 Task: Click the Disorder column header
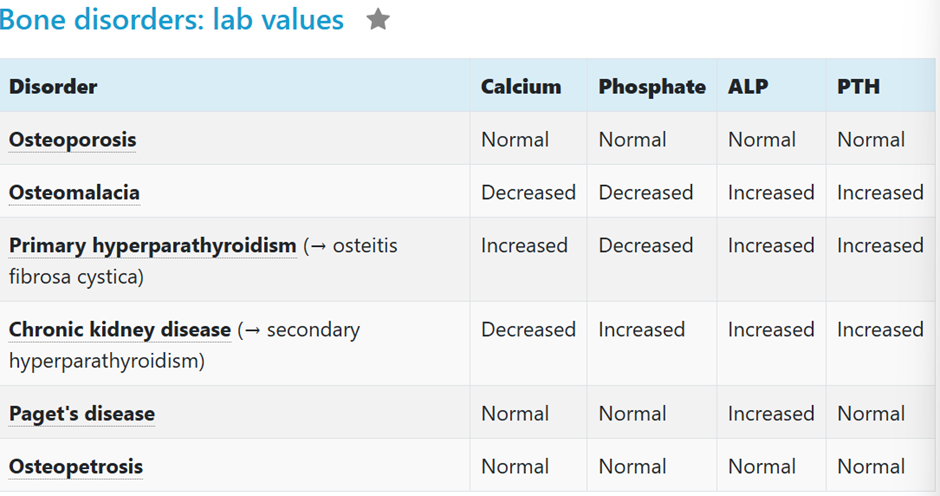[x=53, y=87]
